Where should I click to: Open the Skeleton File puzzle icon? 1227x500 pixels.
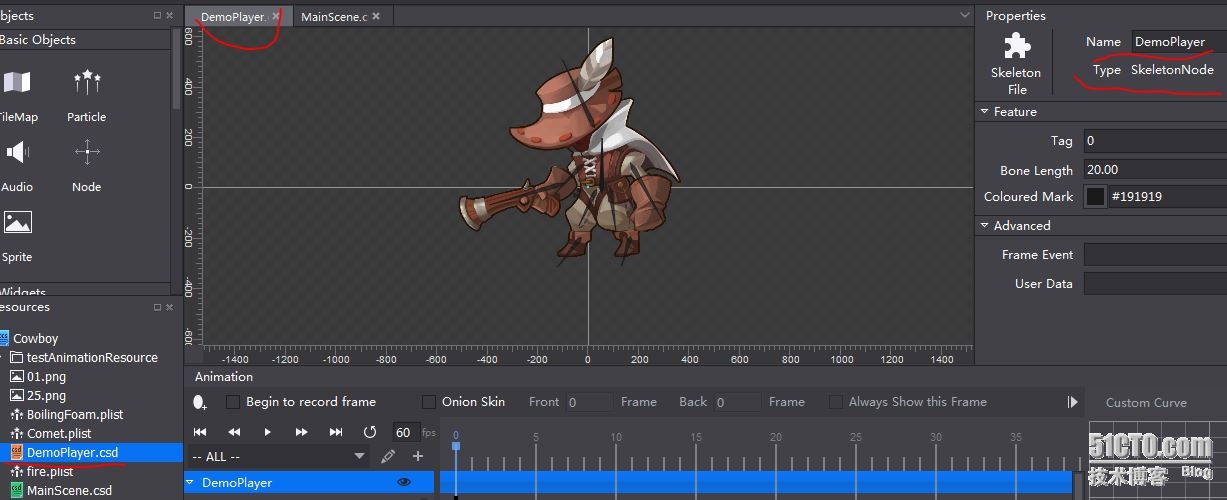pos(1017,46)
